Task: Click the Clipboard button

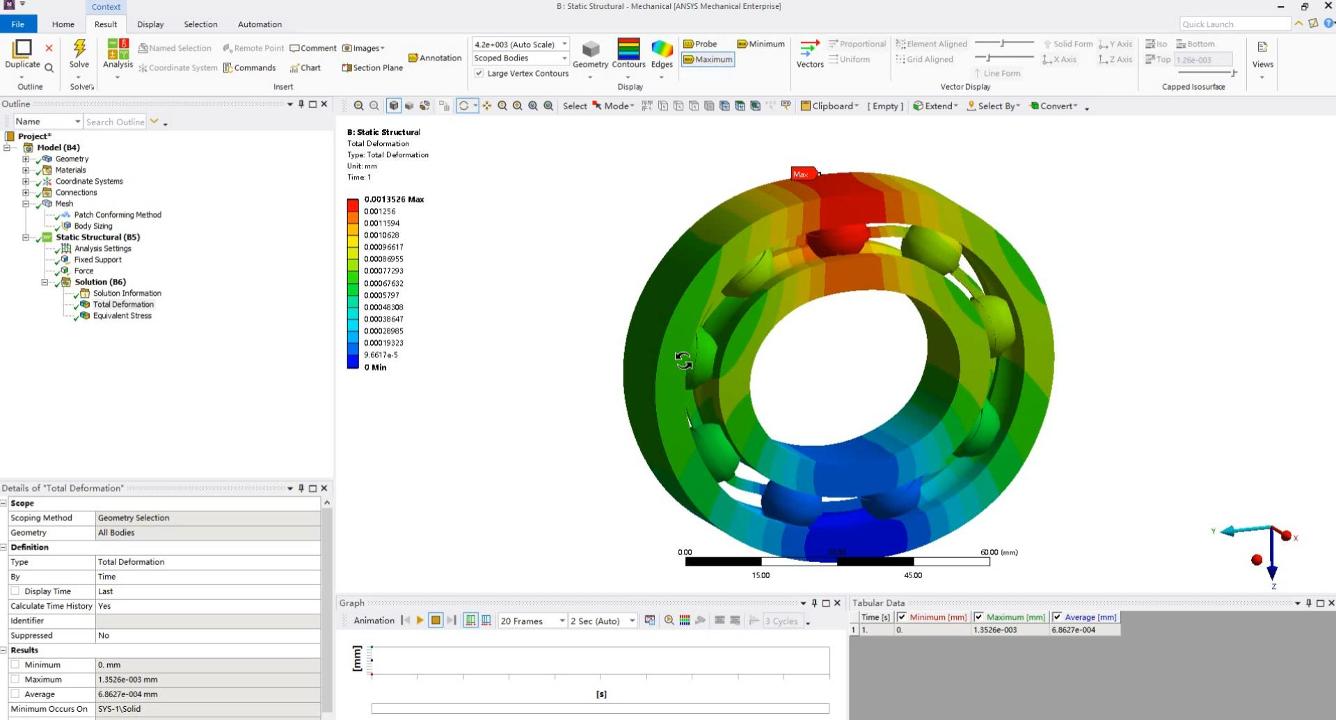Action: 829,106
